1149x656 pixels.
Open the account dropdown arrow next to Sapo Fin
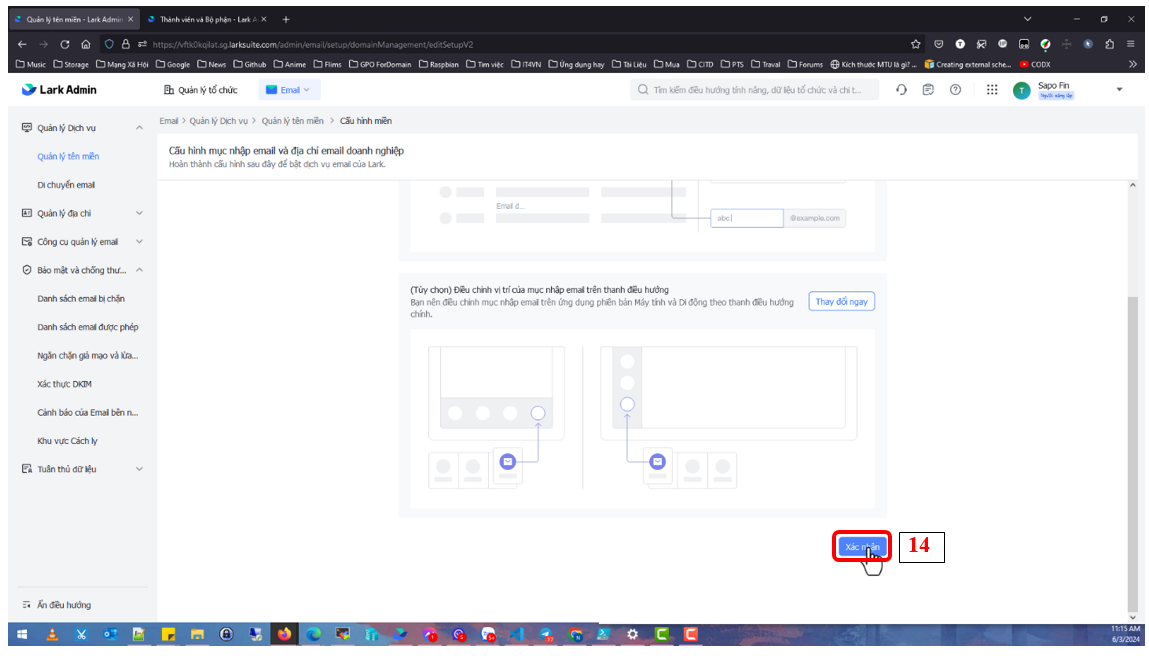coord(1120,89)
